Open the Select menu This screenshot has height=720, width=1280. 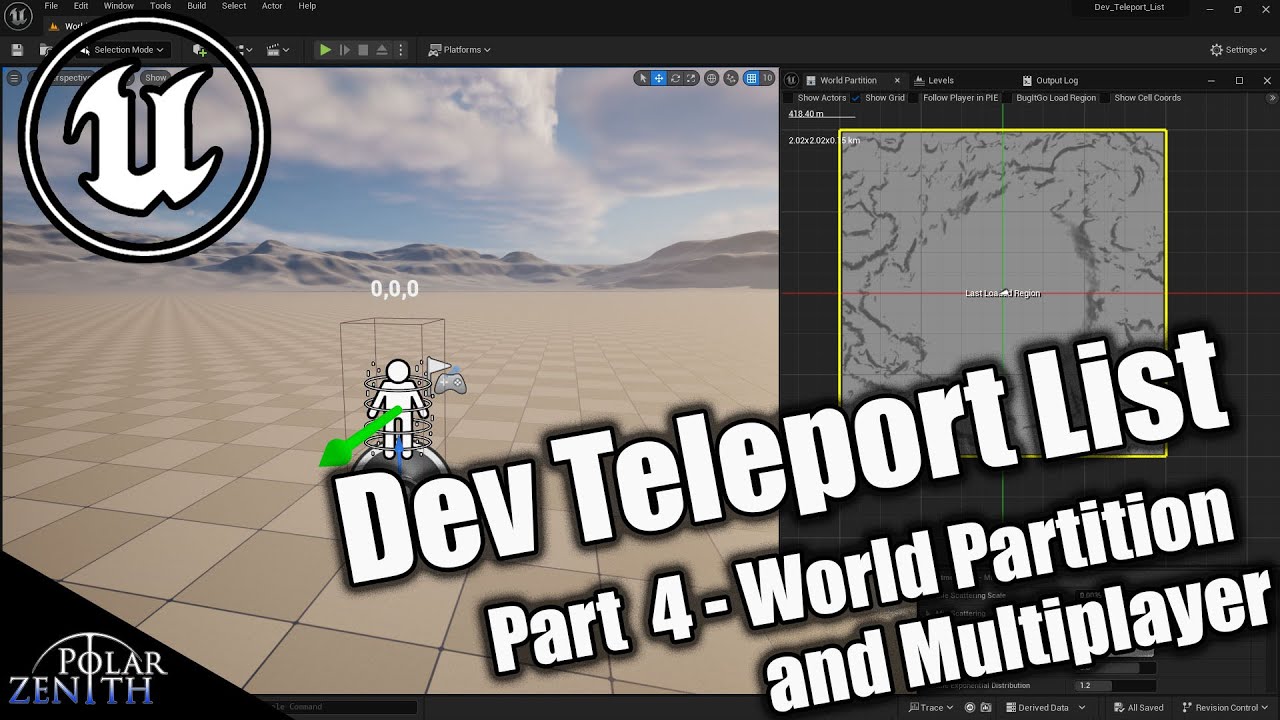pyautogui.click(x=234, y=6)
